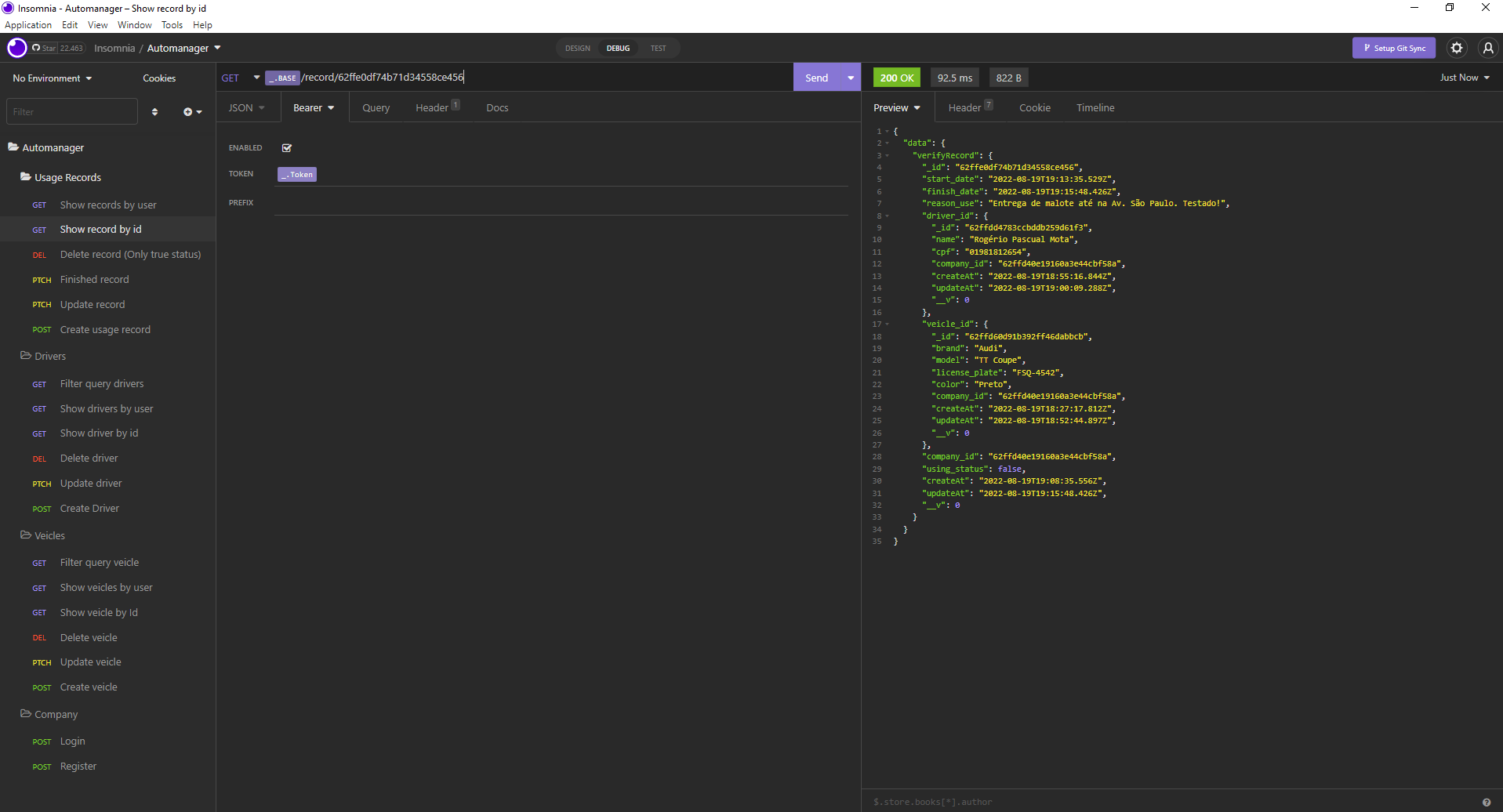The height and width of the screenshot is (812, 1503).
Task: Select the Show record by id request
Action: 101,229
